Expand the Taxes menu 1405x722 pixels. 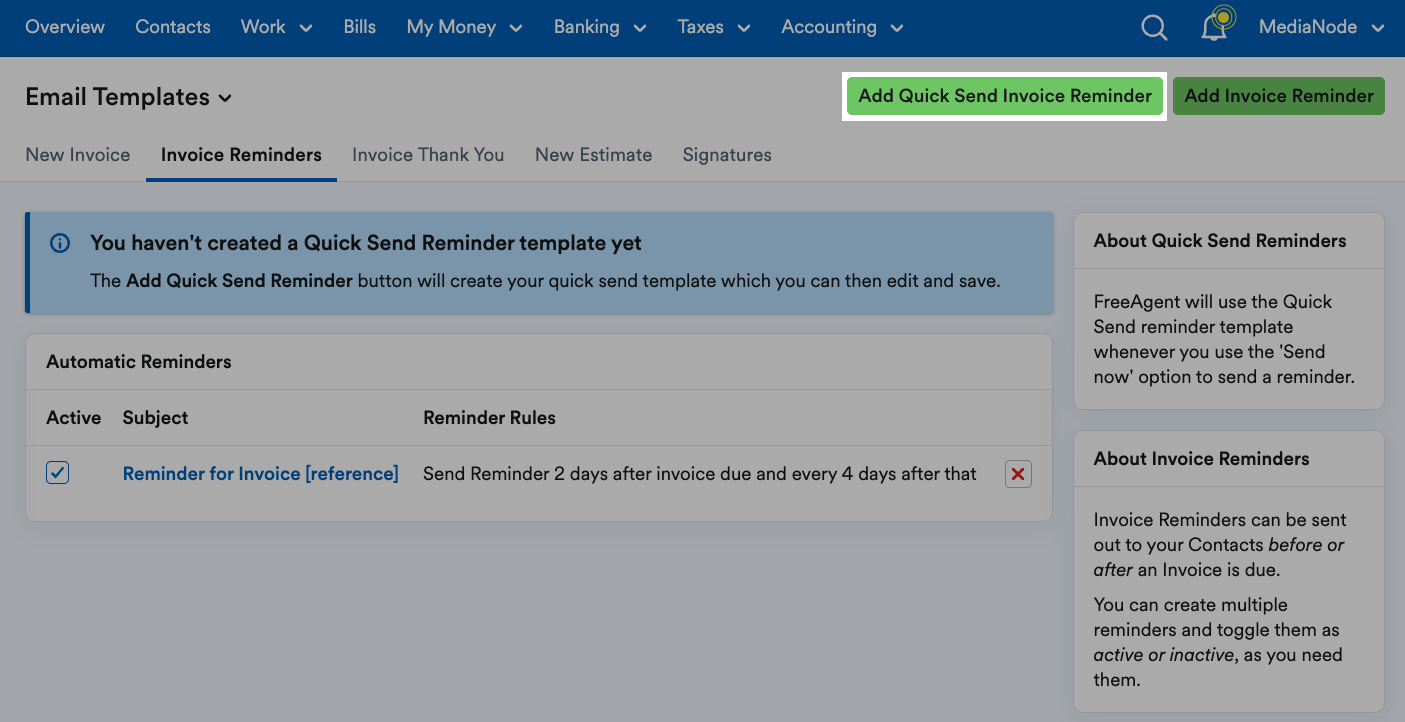(714, 27)
